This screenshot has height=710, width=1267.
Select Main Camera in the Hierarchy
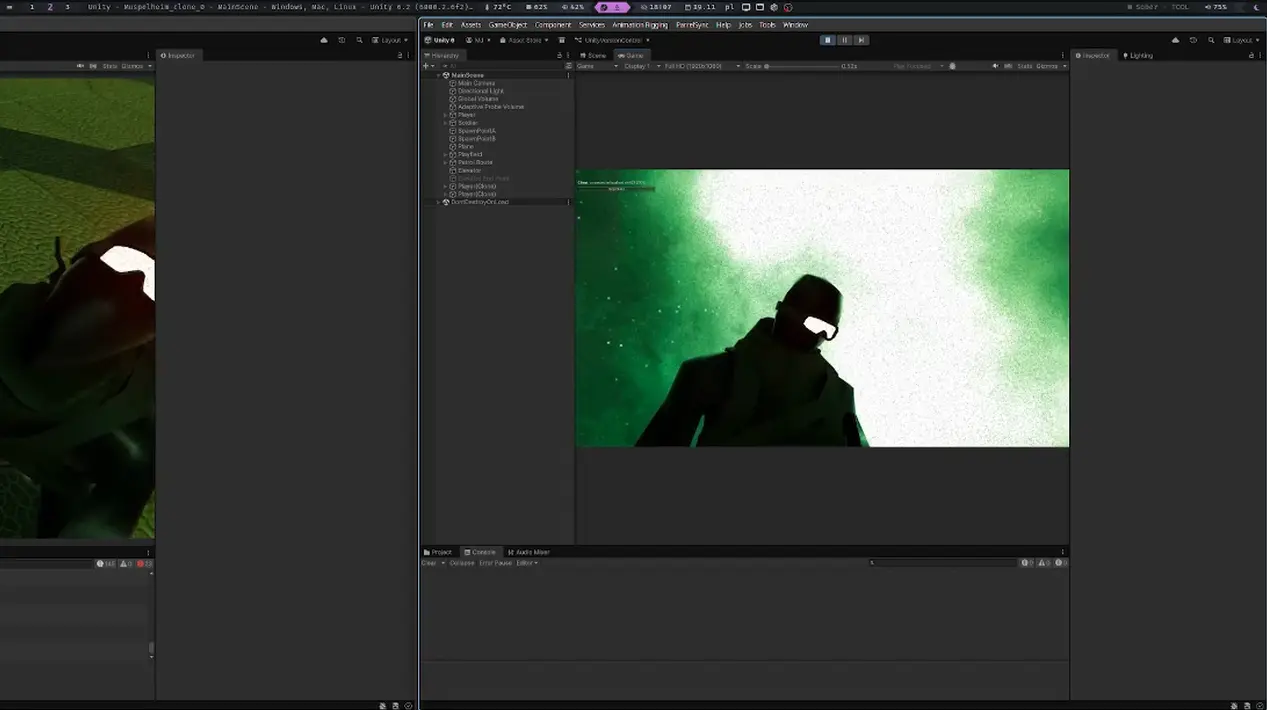click(x=476, y=83)
